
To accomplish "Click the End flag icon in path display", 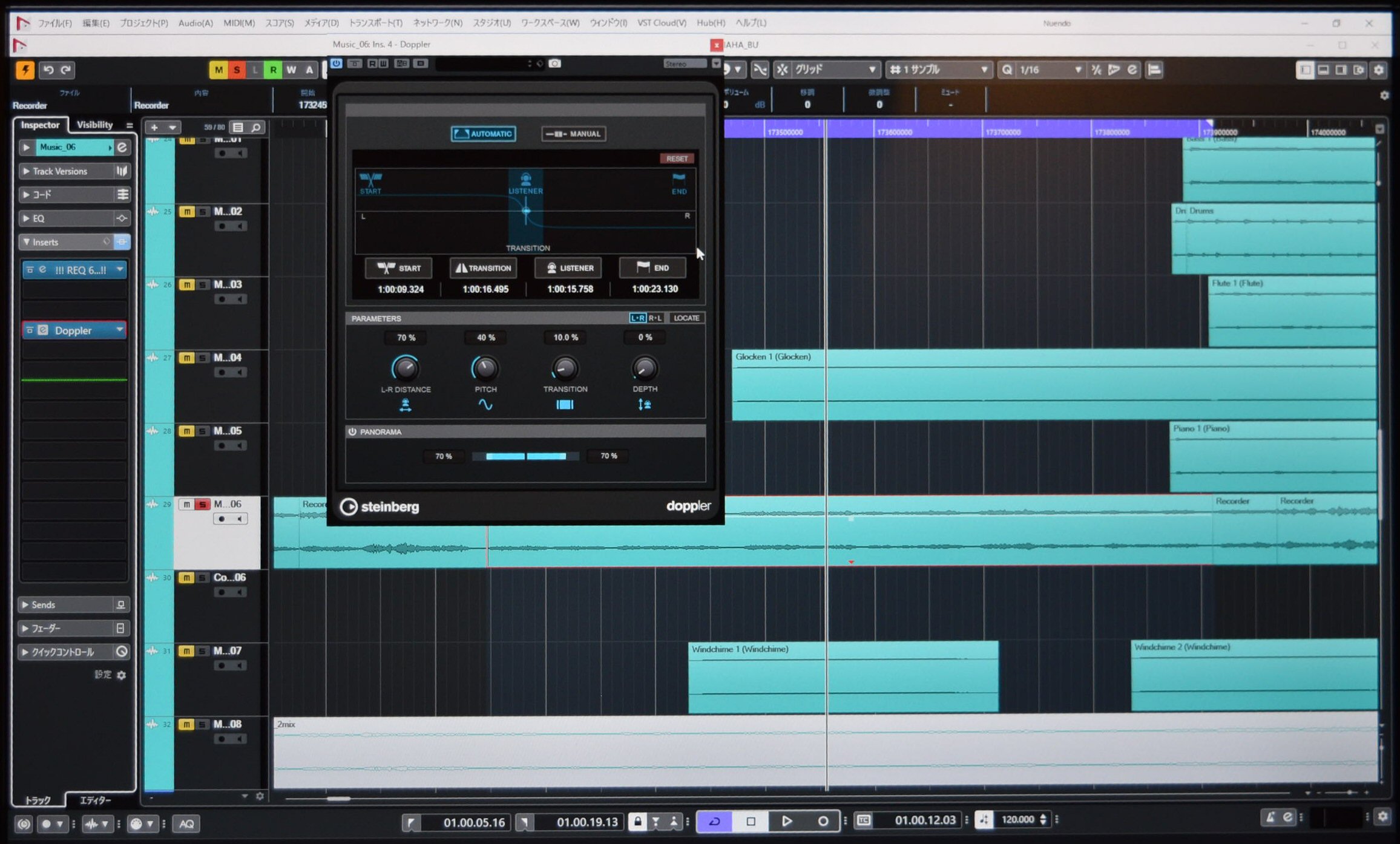I will click(679, 179).
